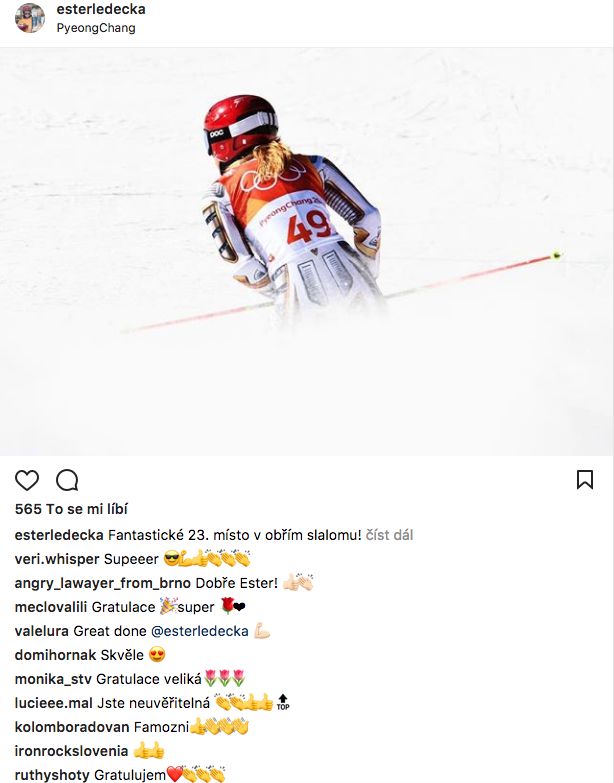The width and height of the screenshot is (614, 783).
Task: Open the valelura commenter profile
Action: click(x=41, y=631)
